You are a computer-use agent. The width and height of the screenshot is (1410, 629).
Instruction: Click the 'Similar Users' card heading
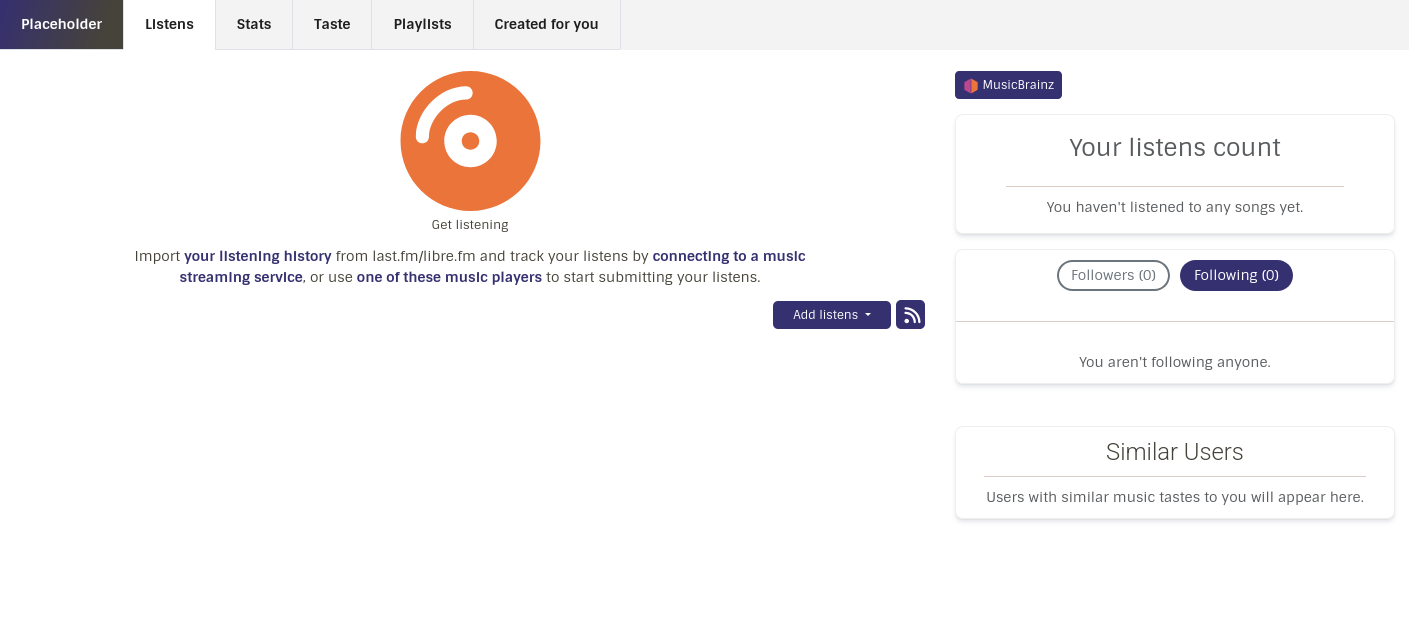coord(1175,452)
